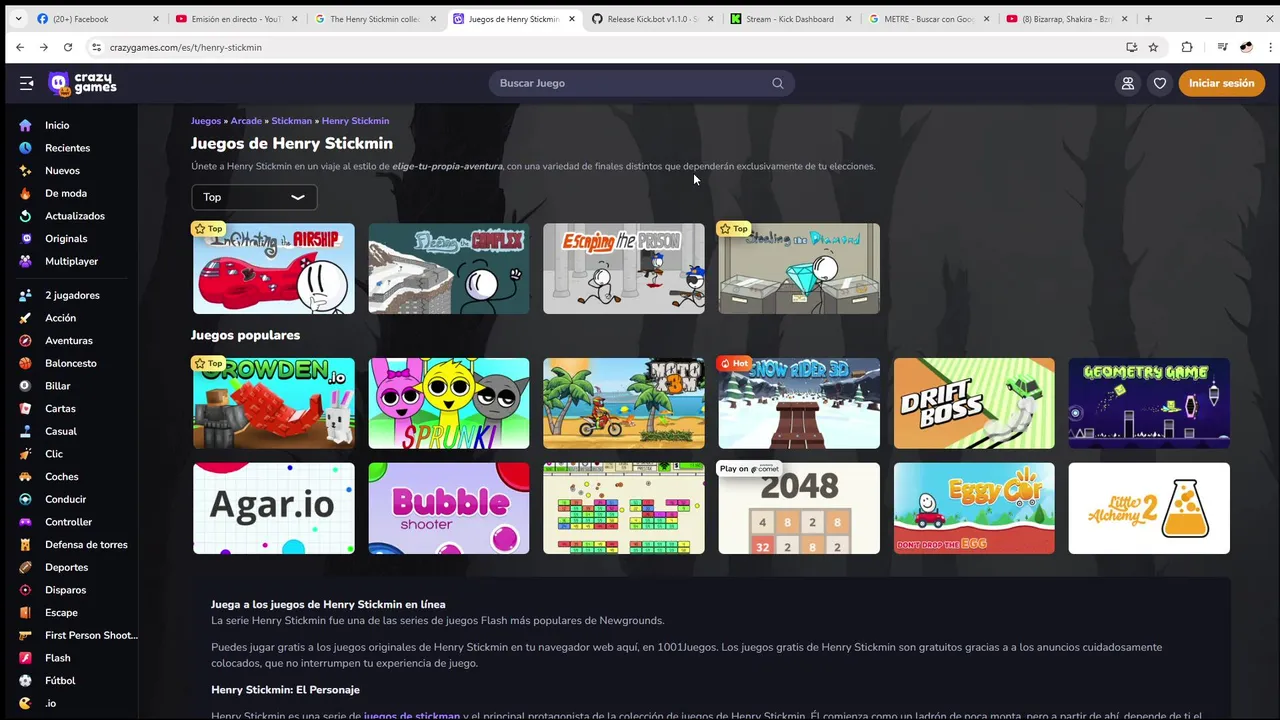Open juegos de stickman text link
Screen dimensions: 1280x720
412,715
